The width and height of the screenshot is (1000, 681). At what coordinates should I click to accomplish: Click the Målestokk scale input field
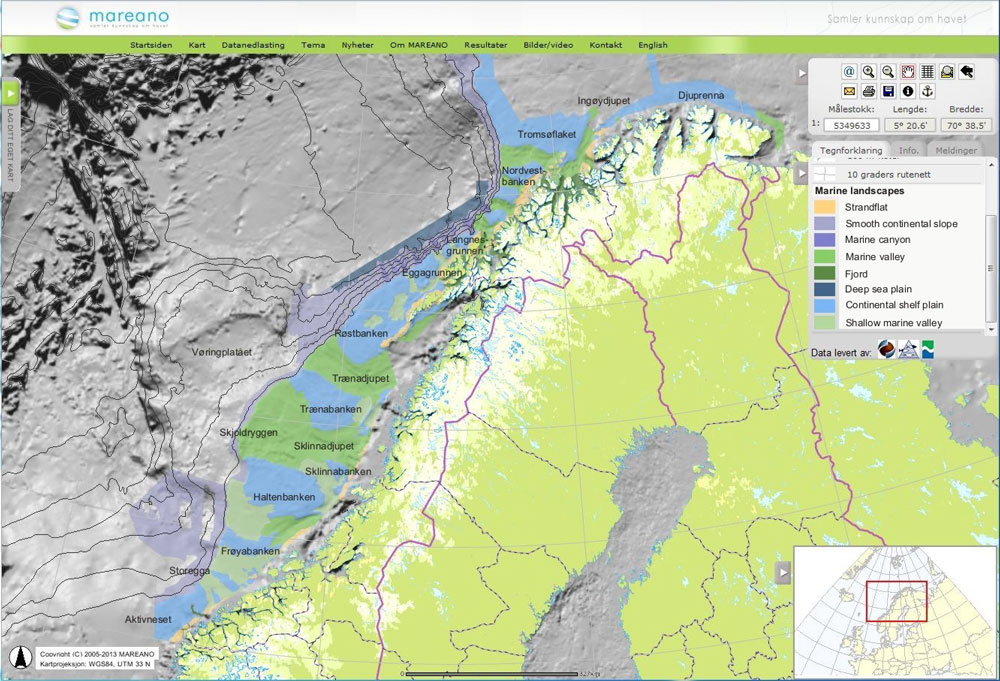click(852, 125)
